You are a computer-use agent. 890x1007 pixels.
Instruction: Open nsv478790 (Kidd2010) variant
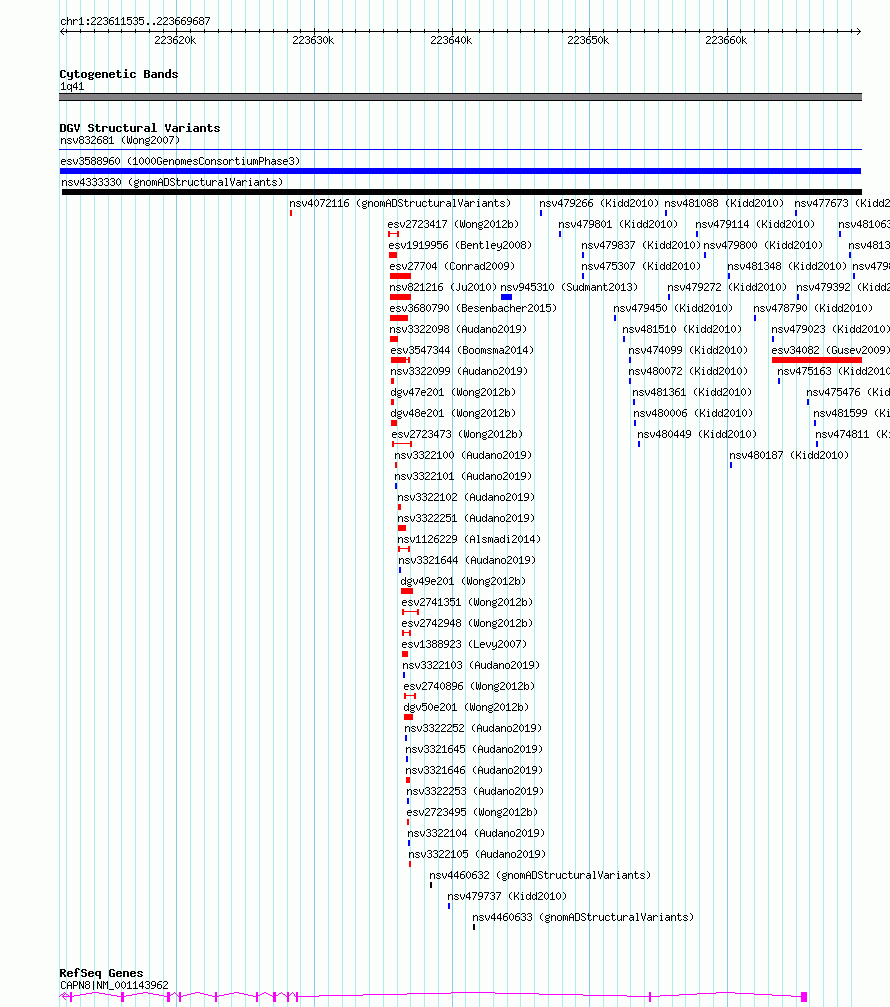tap(814, 308)
